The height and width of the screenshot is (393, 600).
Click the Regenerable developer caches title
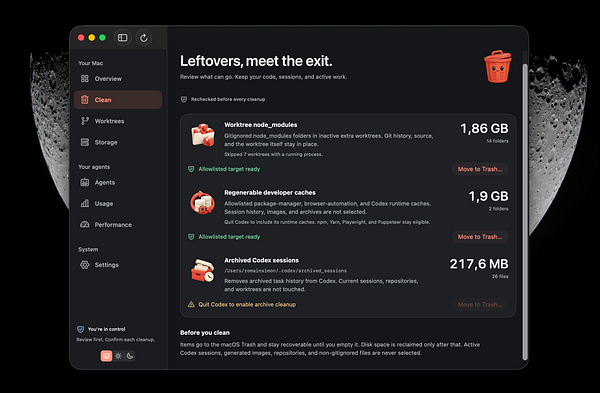270,192
